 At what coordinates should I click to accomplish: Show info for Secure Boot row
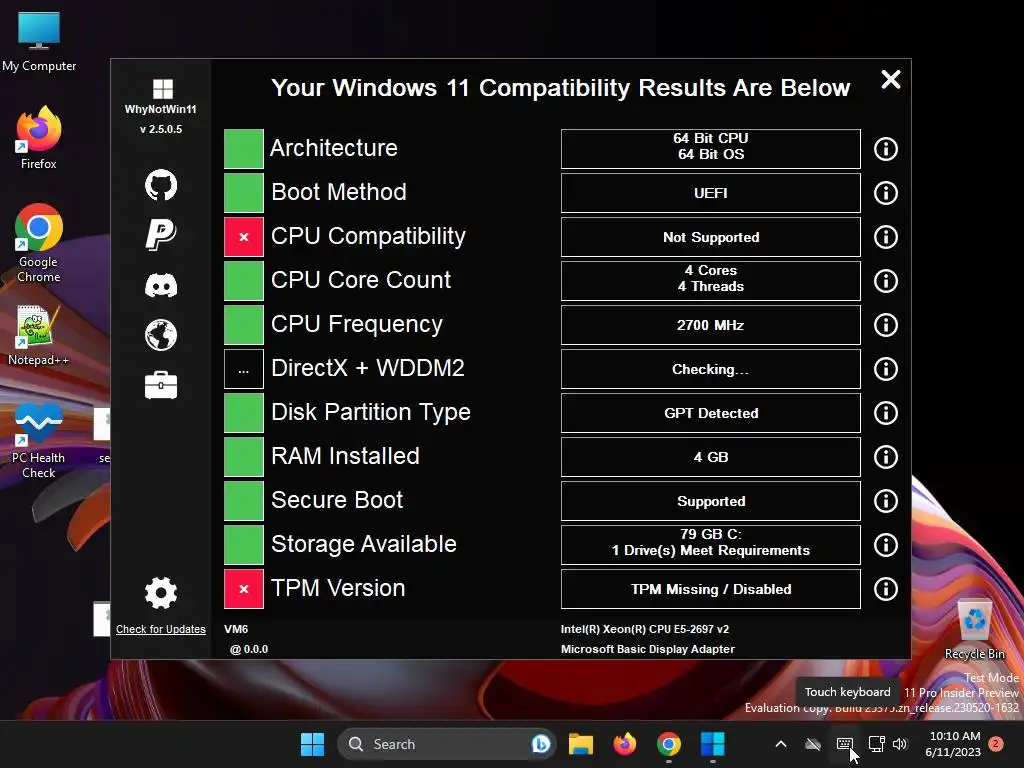pyautogui.click(x=886, y=501)
